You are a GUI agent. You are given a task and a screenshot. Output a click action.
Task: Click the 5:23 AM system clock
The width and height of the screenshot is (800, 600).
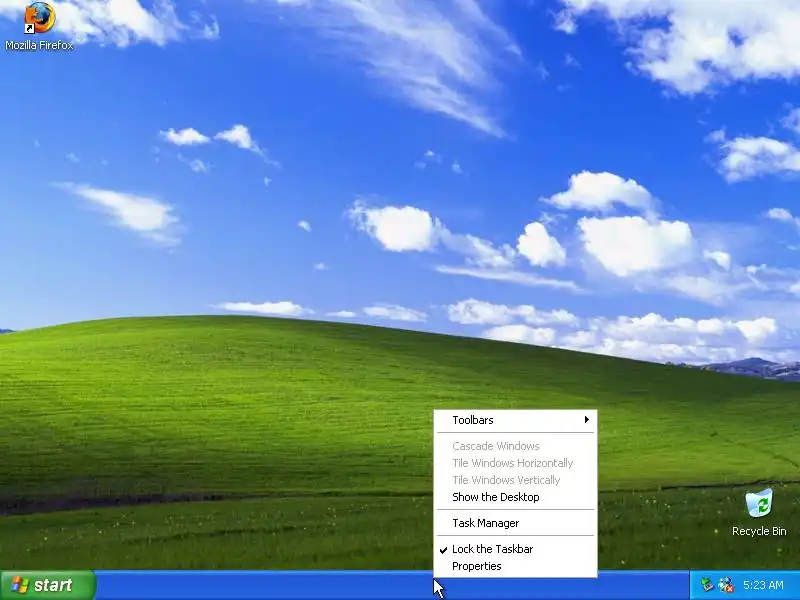coord(763,585)
